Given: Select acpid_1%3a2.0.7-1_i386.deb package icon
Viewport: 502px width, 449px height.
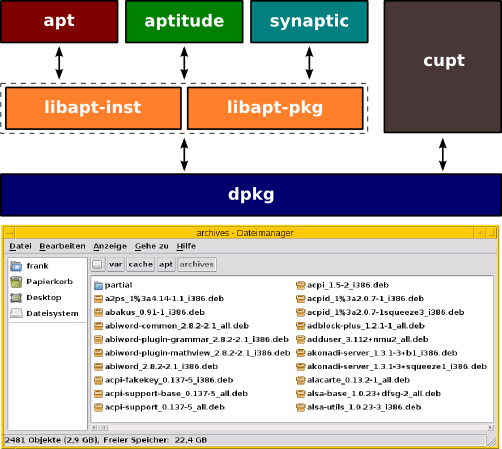Looking at the screenshot, I should [x=301, y=299].
